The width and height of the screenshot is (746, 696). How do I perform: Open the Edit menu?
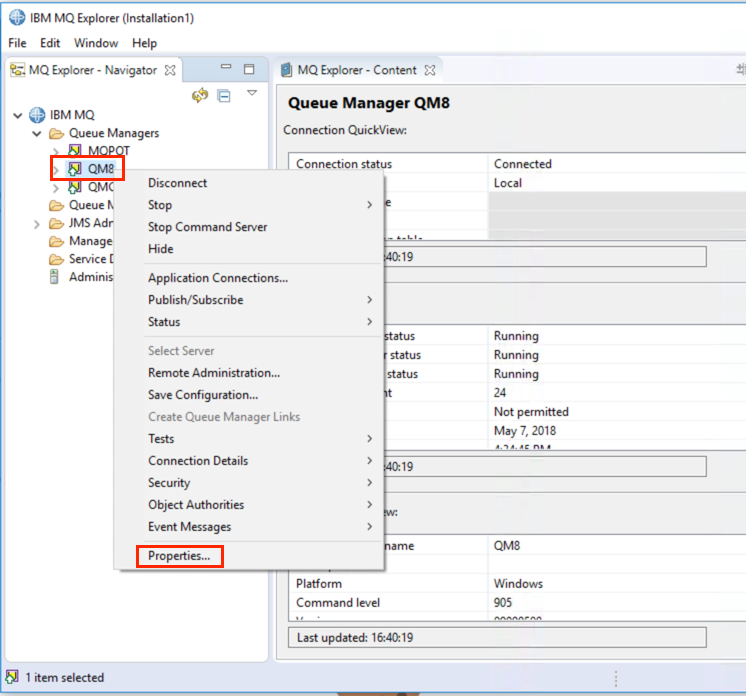pyautogui.click(x=50, y=43)
